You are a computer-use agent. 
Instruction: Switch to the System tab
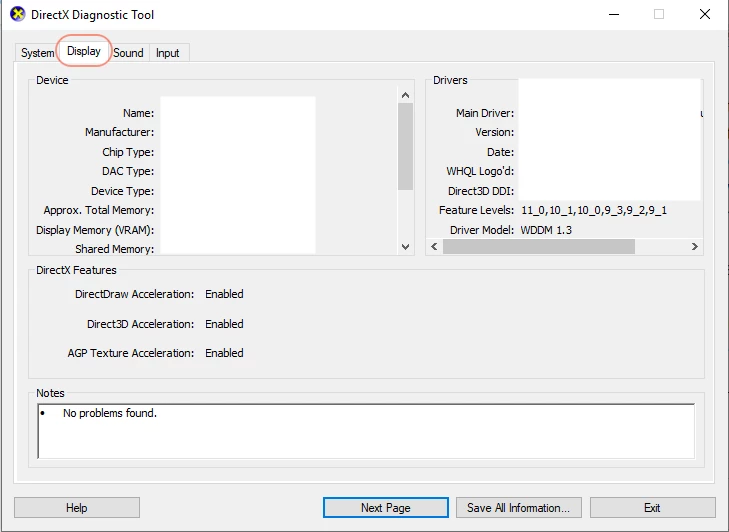[37, 53]
